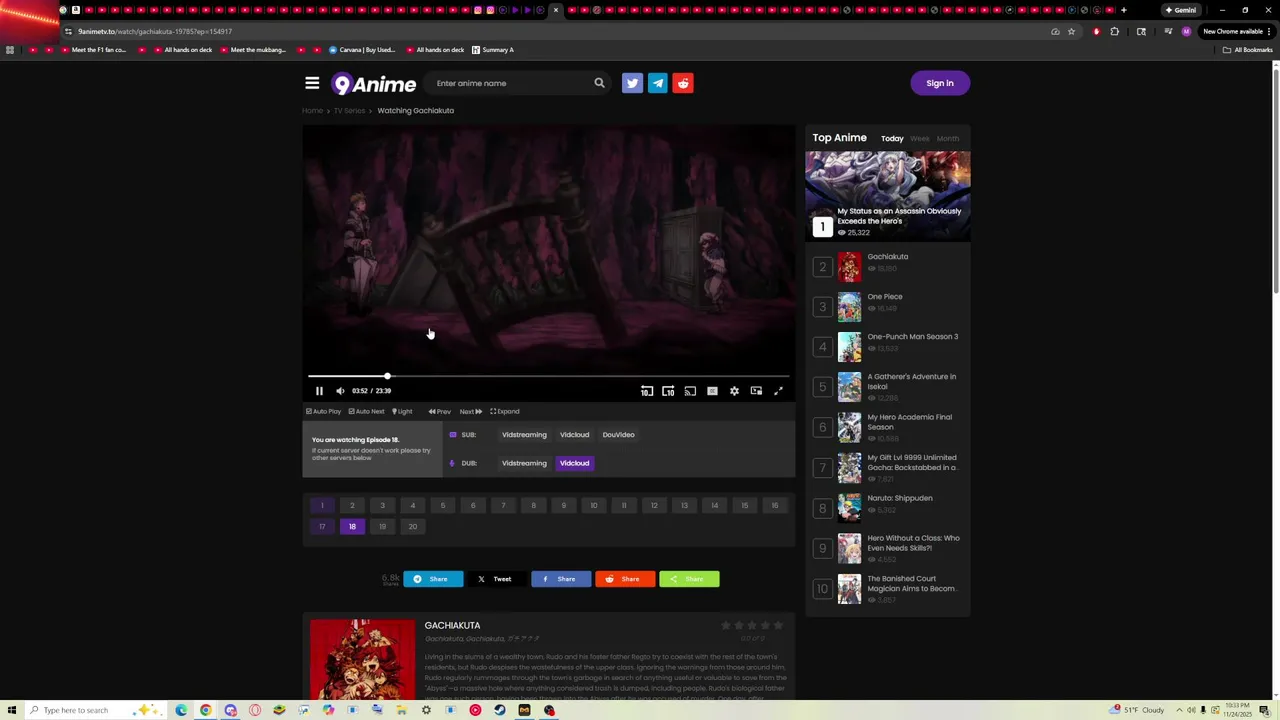
Task: Open episode 10
Action: (593, 505)
